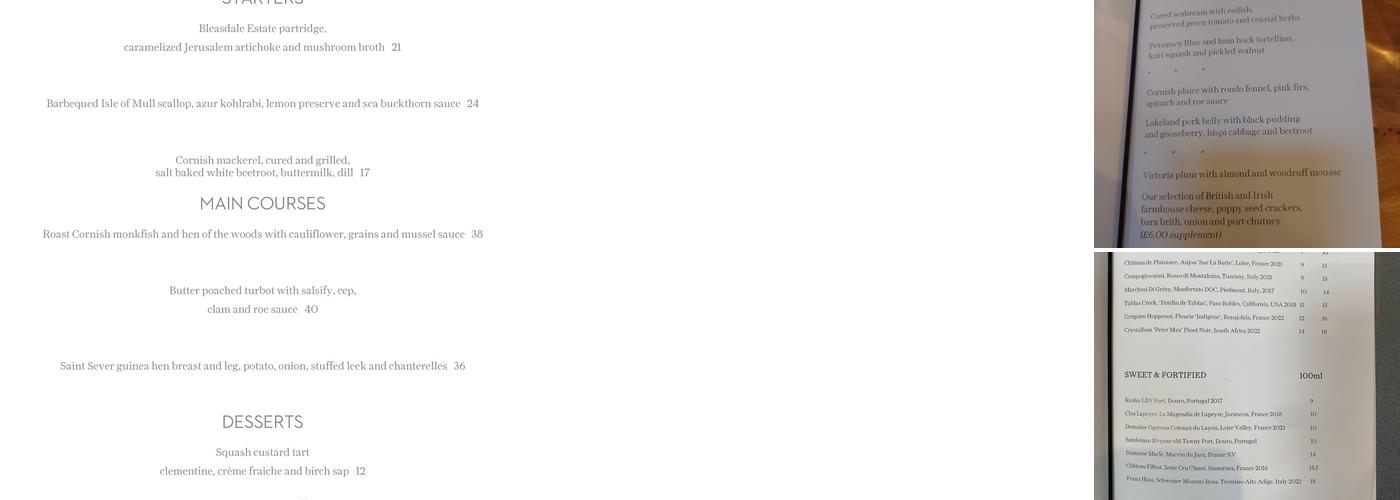
Task: Click the DESSERTS heading
Action: 263,422
